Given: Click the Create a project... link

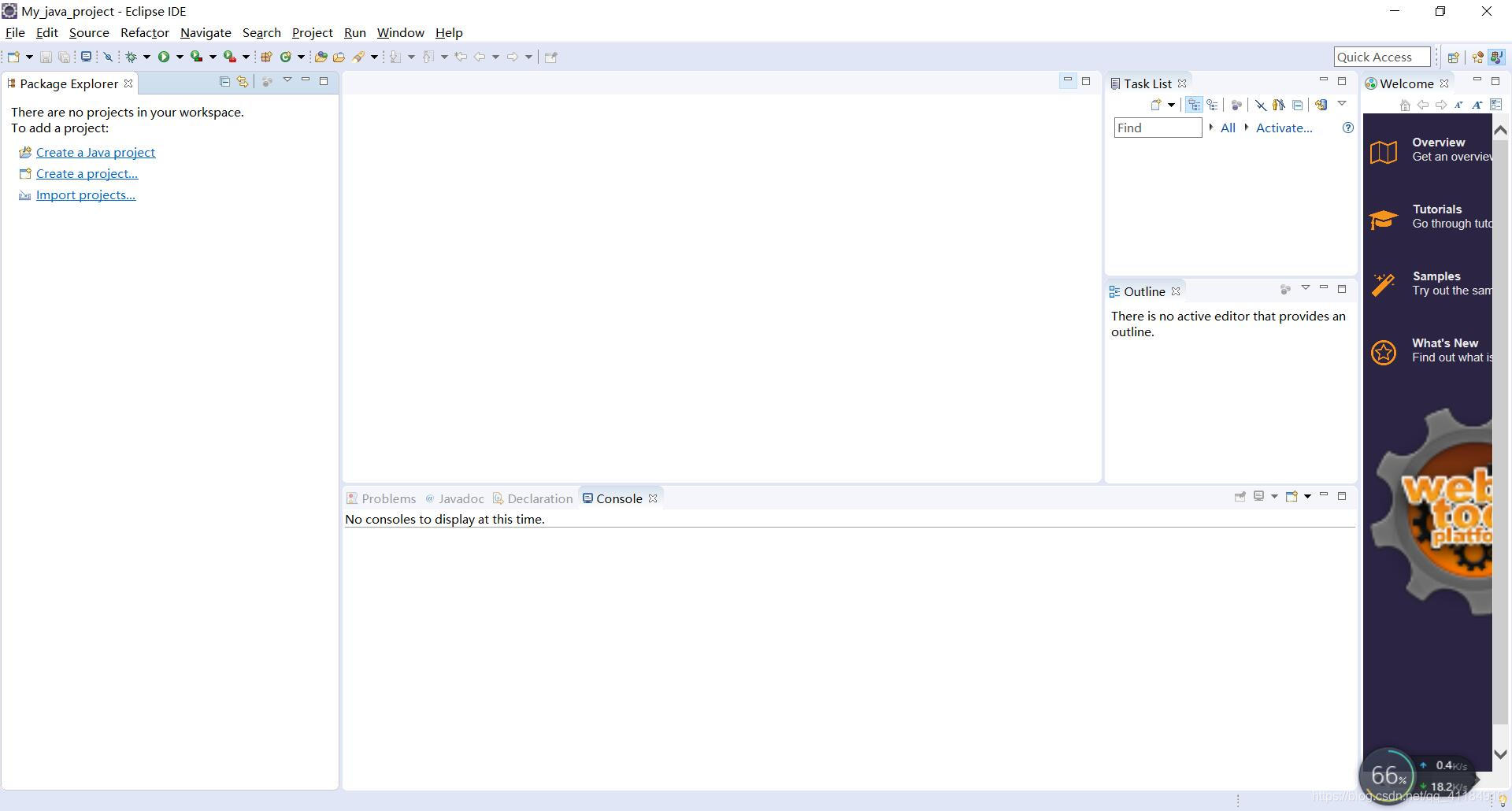Looking at the screenshot, I should (87, 174).
